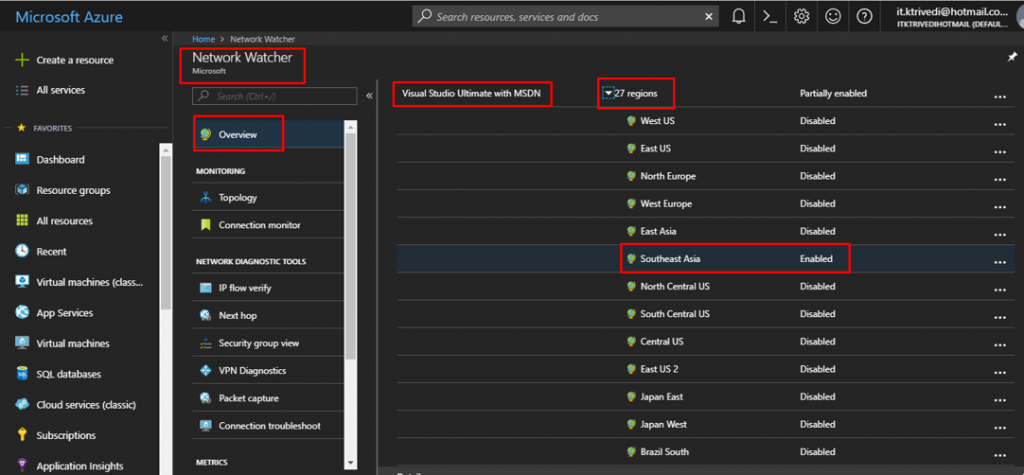Collapse the left favorites sidebar
Image resolution: width=1024 pixels, height=475 pixels.
click(165, 38)
